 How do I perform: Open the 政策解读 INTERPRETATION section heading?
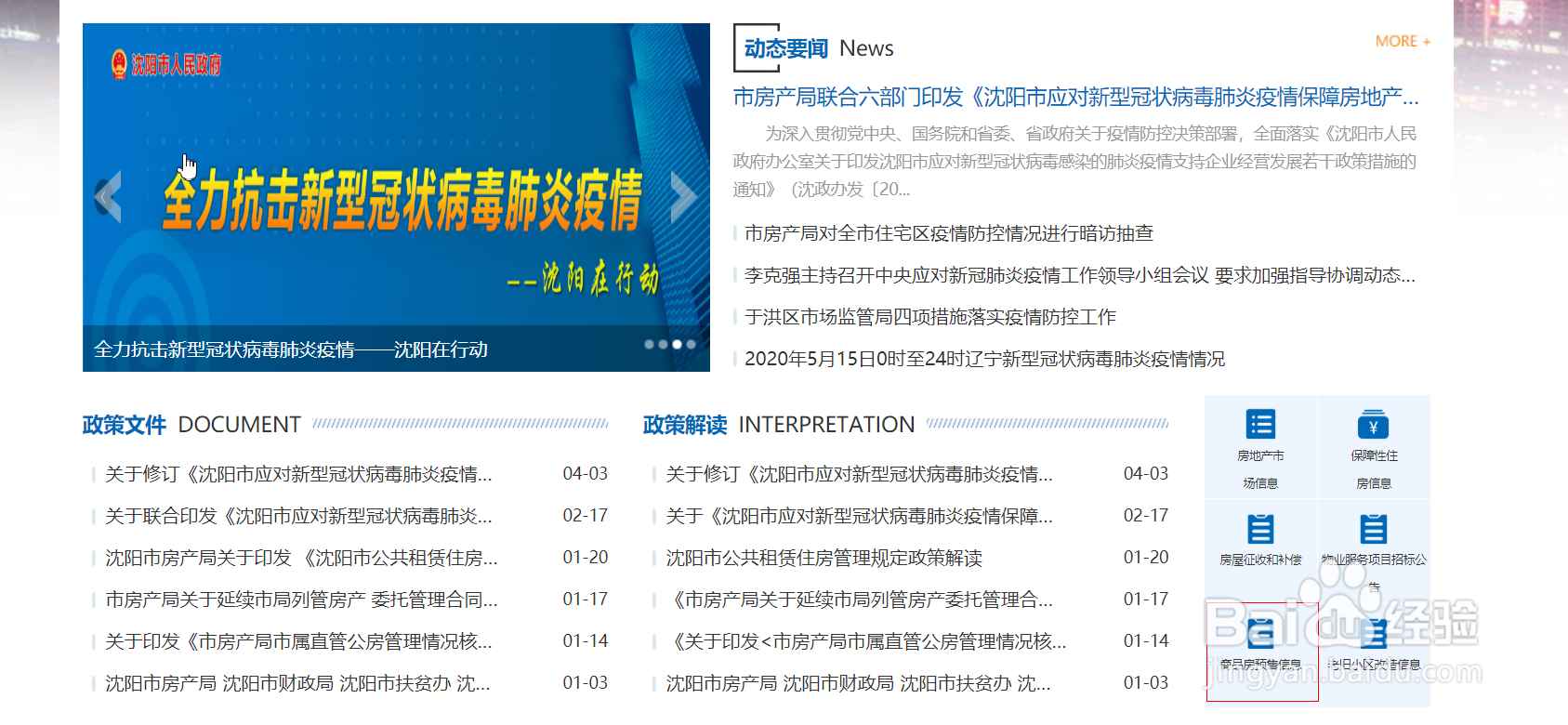[x=779, y=425]
